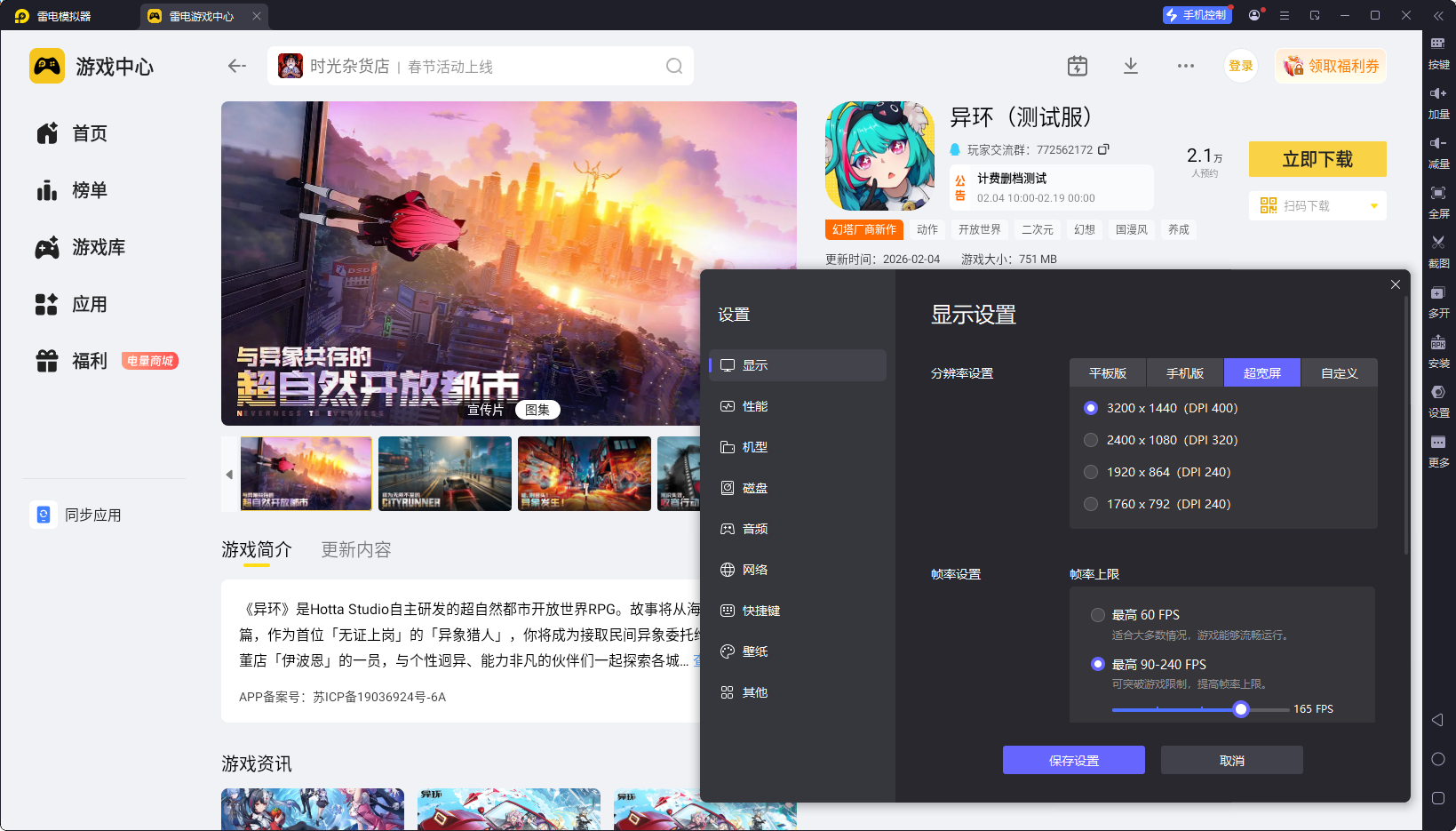Select 显示 settings section
The width and height of the screenshot is (1456, 831).
pyautogui.click(x=798, y=365)
